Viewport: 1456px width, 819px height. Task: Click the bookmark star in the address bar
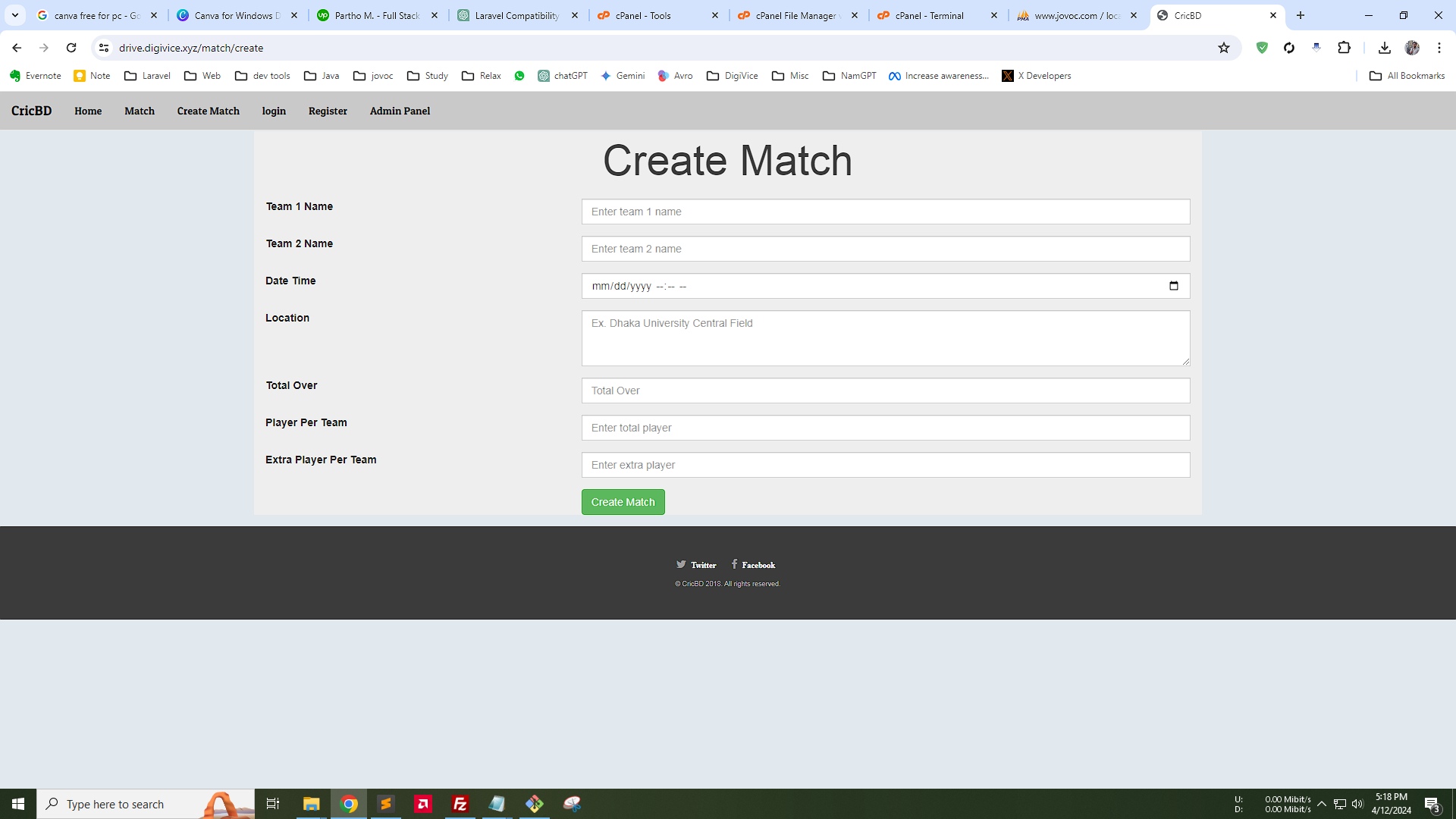point(1223,48)
